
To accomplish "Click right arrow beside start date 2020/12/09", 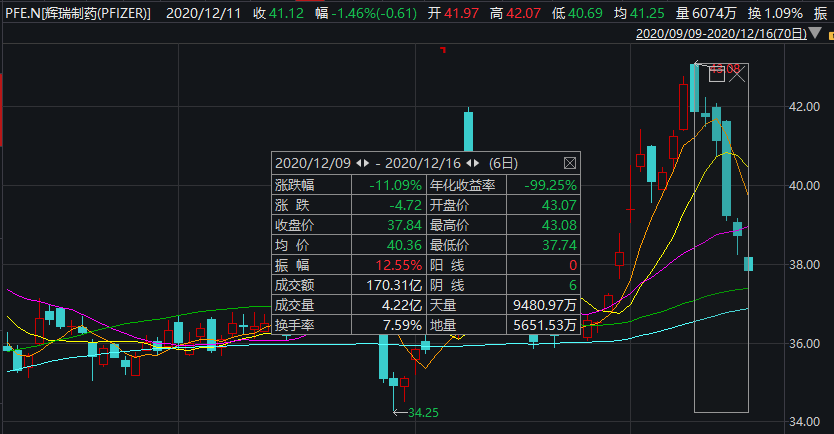I will click(x=368, y=163).
